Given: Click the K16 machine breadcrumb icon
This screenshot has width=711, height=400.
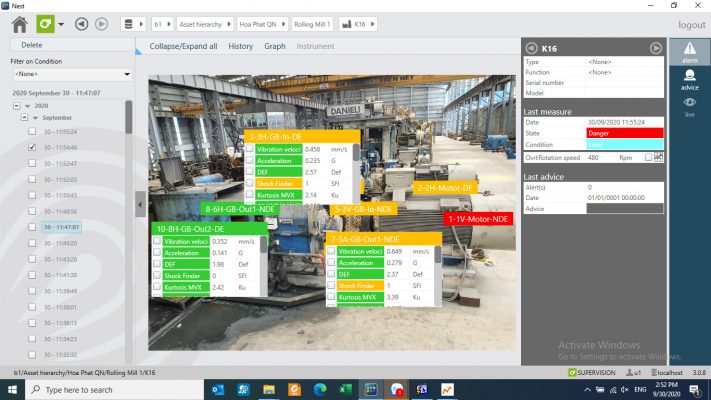Looking at the screenshot, I should (347, 24).
